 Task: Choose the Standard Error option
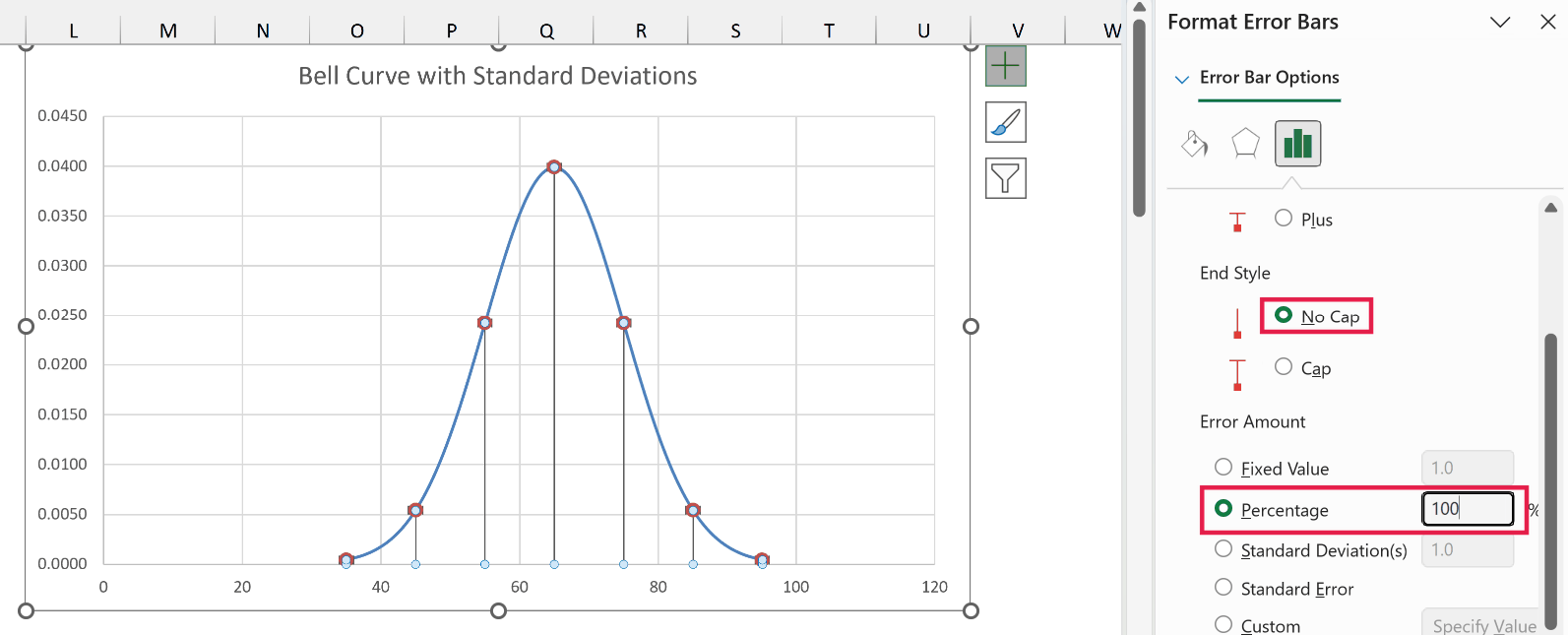click(1223, 587)
